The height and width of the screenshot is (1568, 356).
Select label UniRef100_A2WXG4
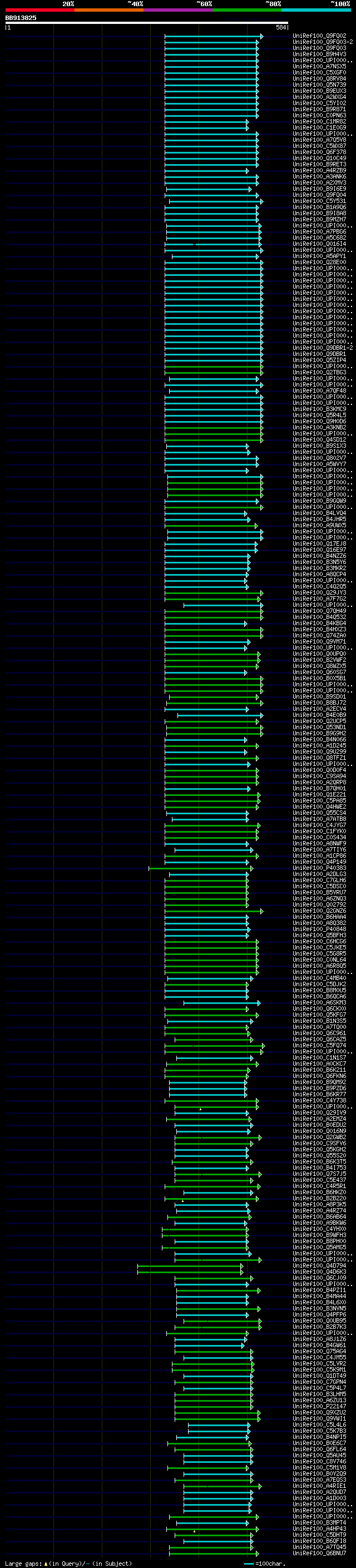[319, 97]
